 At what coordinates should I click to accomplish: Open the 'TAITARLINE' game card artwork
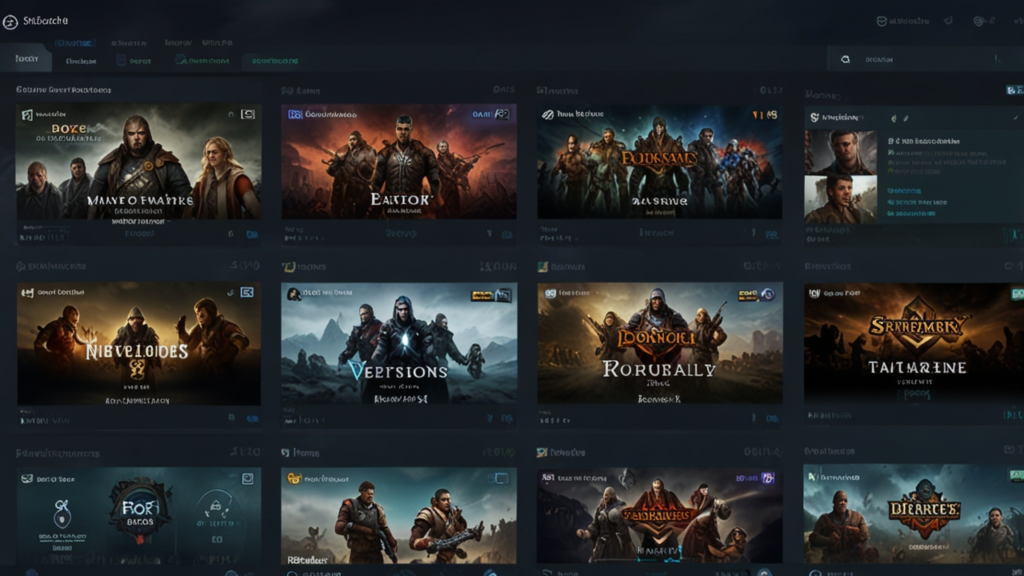click(x=914, y=343)
